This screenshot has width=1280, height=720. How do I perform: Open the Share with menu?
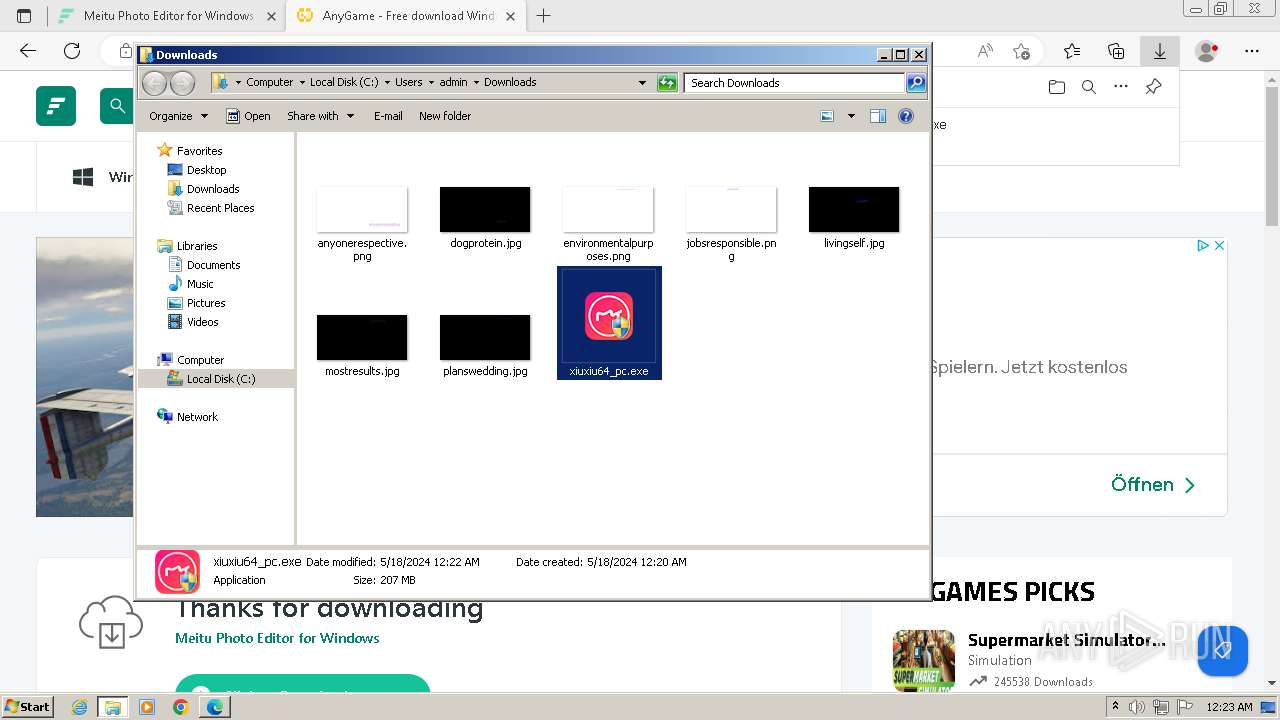pos(321,116)
